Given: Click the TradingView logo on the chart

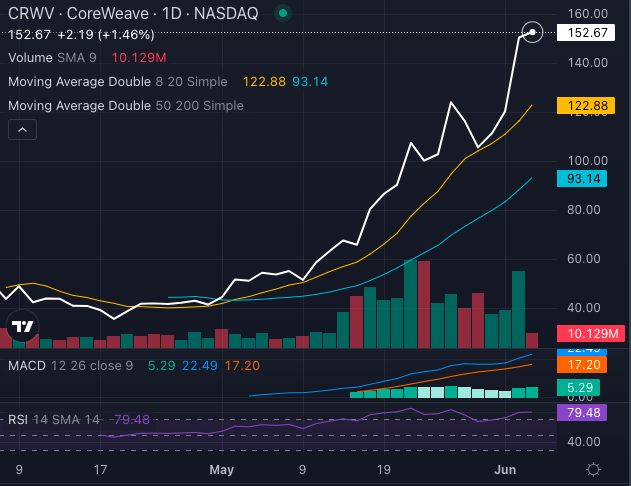Looking at the screenshot, I should (x=23, y=326).
